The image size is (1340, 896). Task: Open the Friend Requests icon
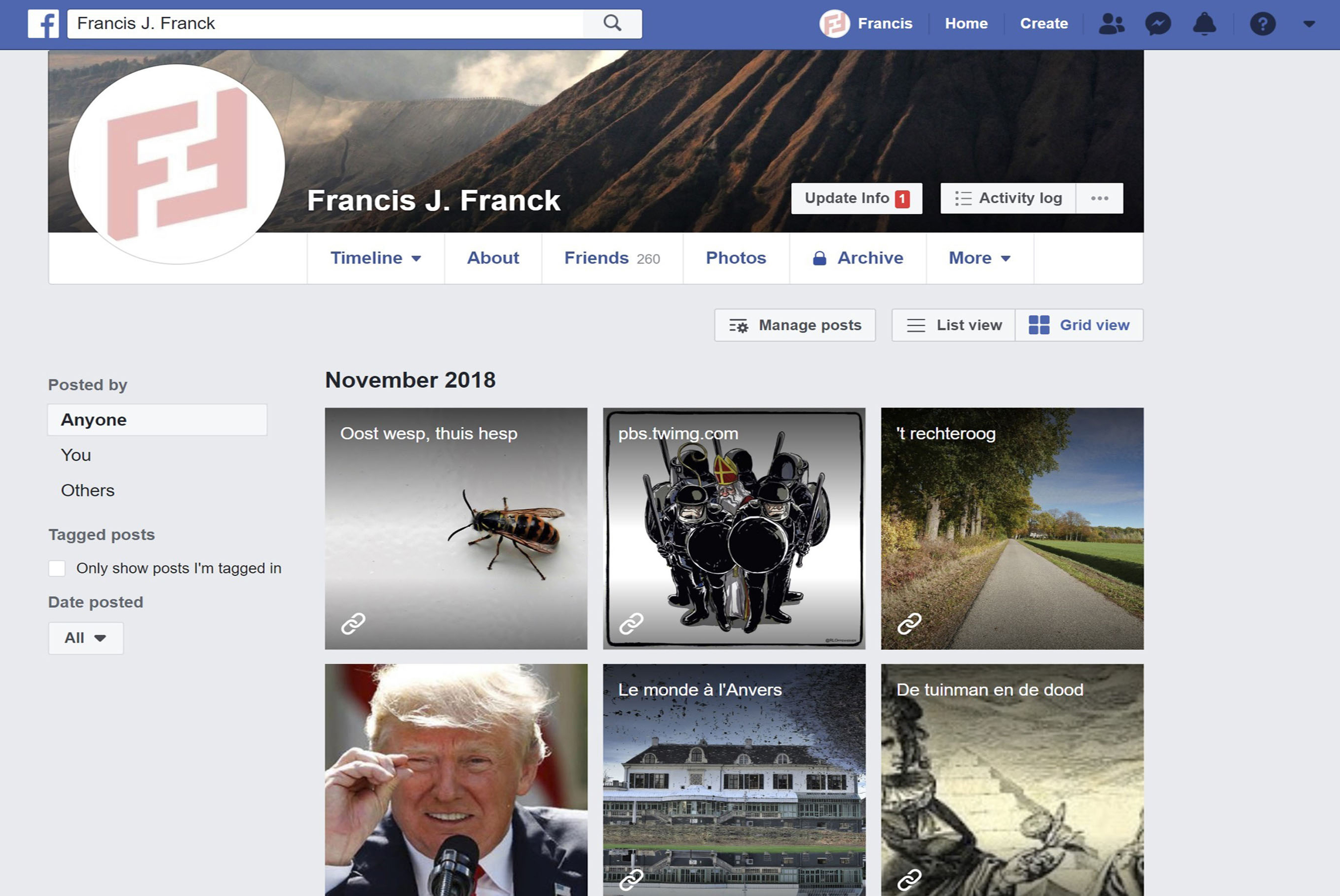point(1111,24)
